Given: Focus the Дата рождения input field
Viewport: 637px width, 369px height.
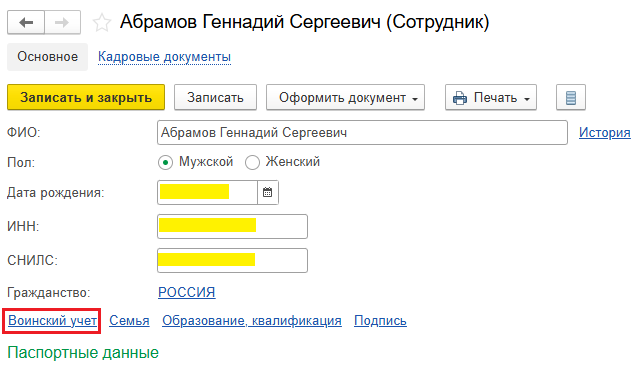Looking at the screenshot, I should click(x=208, y=192).
